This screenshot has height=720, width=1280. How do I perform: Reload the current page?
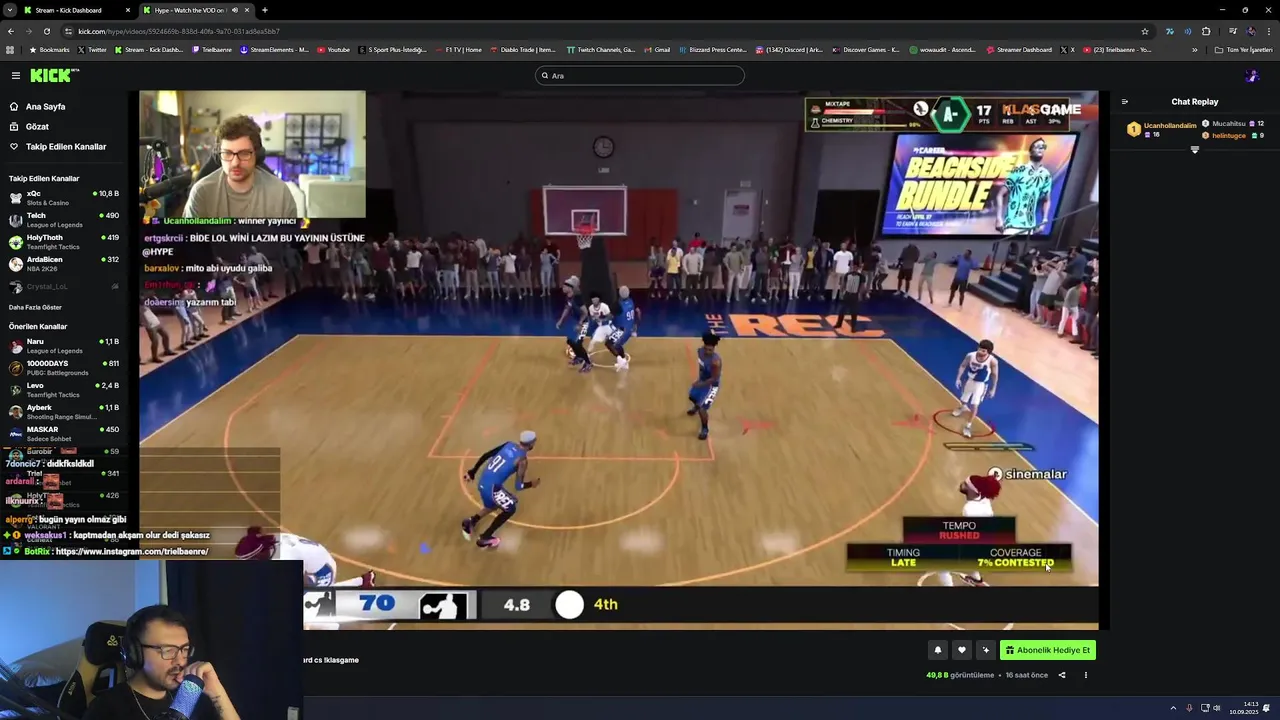(x=46, y=31)
